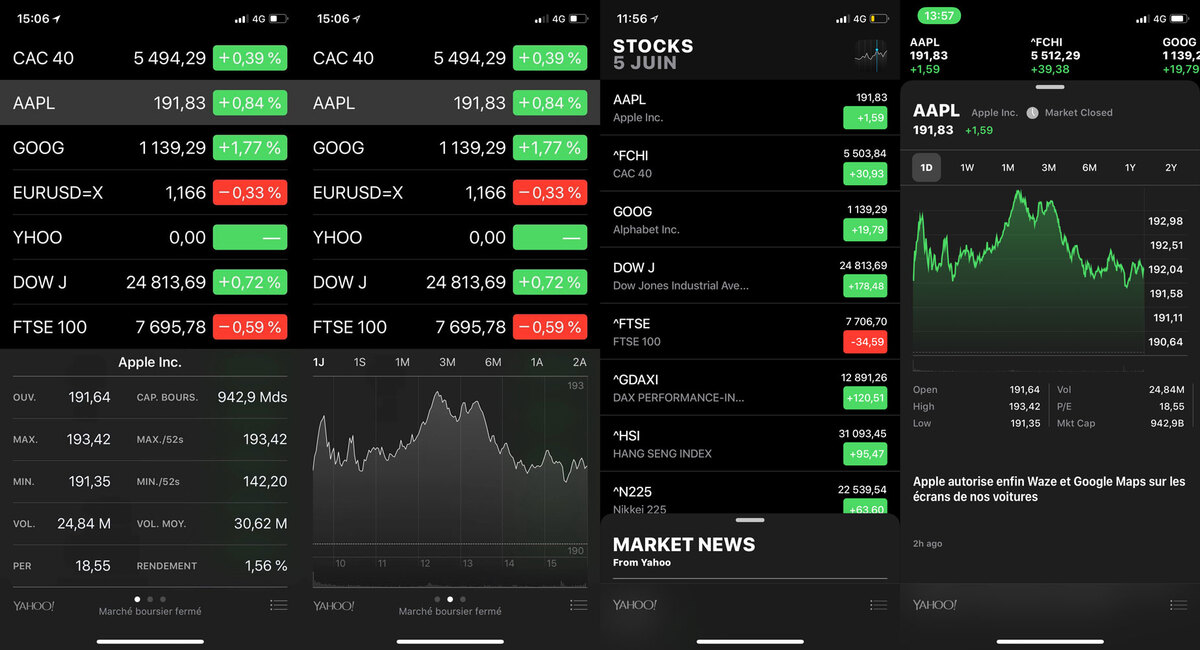Tap Apple Inc. title above stats grid
Image resolution: width=1200 pixels, height=650 pixels.
tap(150, 362)
